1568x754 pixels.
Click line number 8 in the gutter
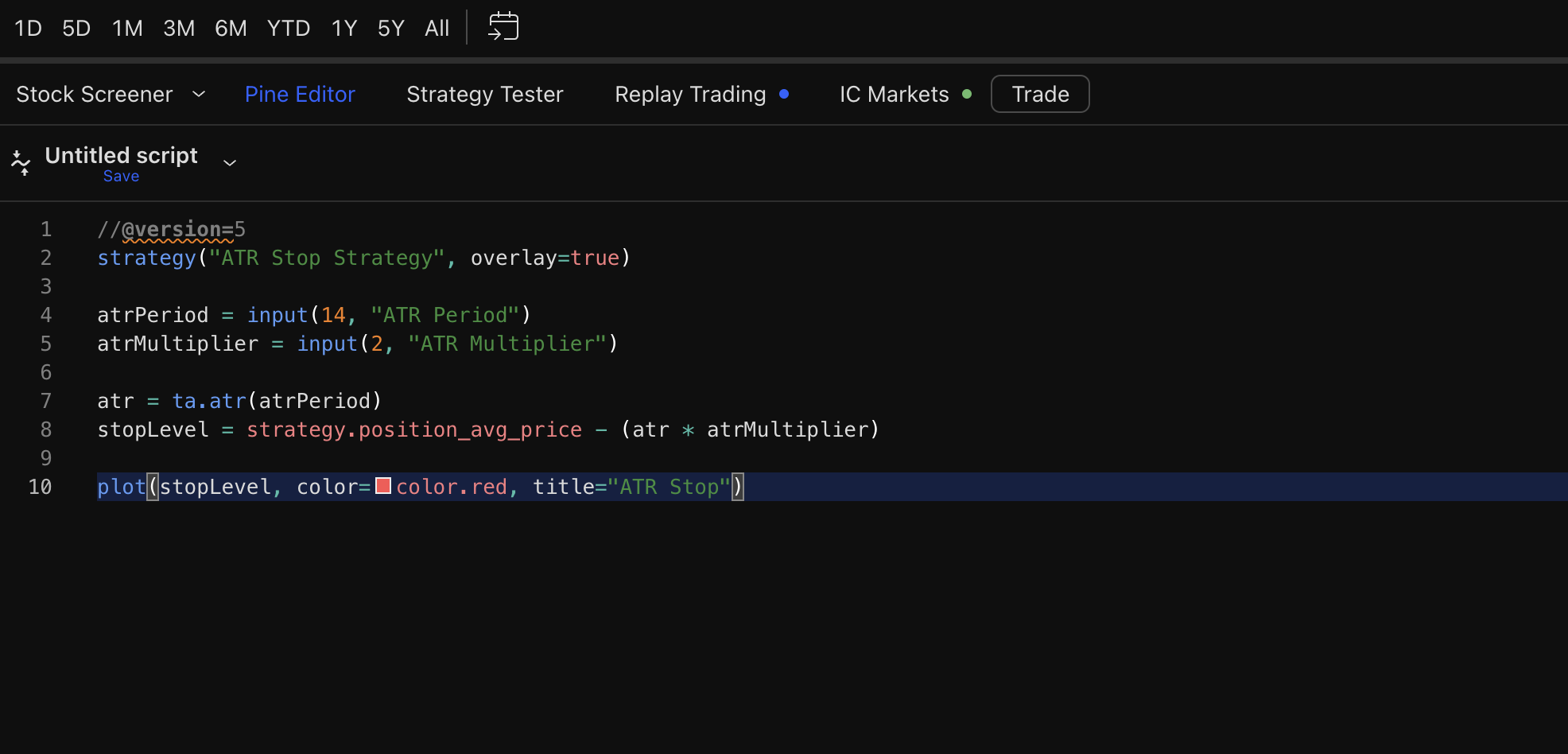click(46, 429)
